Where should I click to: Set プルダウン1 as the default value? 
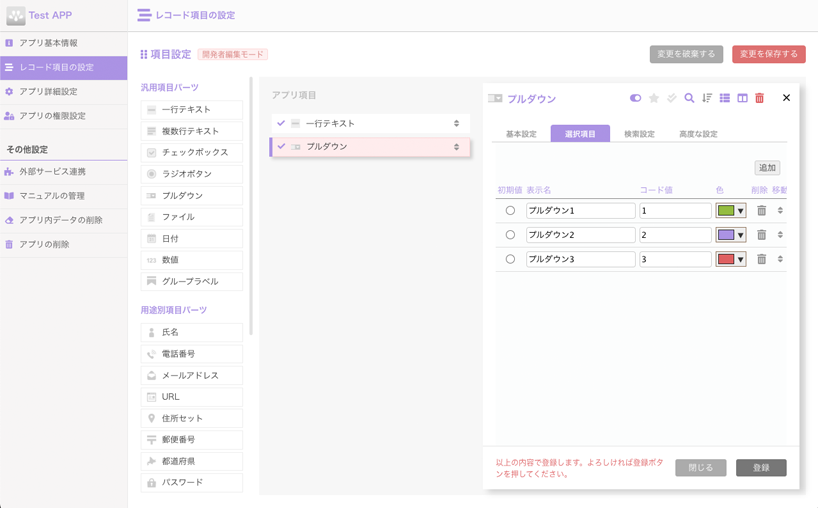tap(510, 210)
